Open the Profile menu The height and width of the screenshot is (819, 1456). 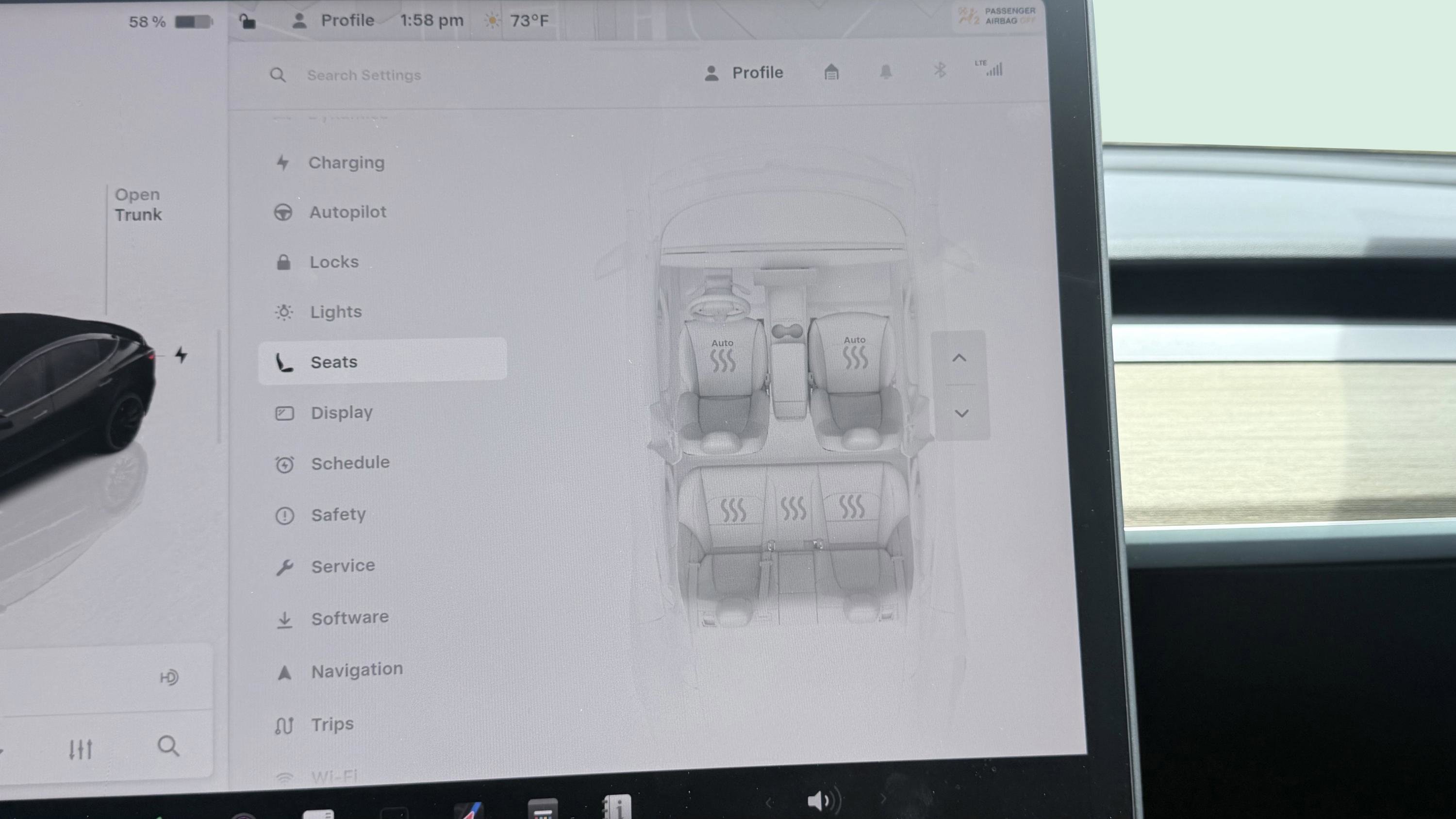coord(745,72)
